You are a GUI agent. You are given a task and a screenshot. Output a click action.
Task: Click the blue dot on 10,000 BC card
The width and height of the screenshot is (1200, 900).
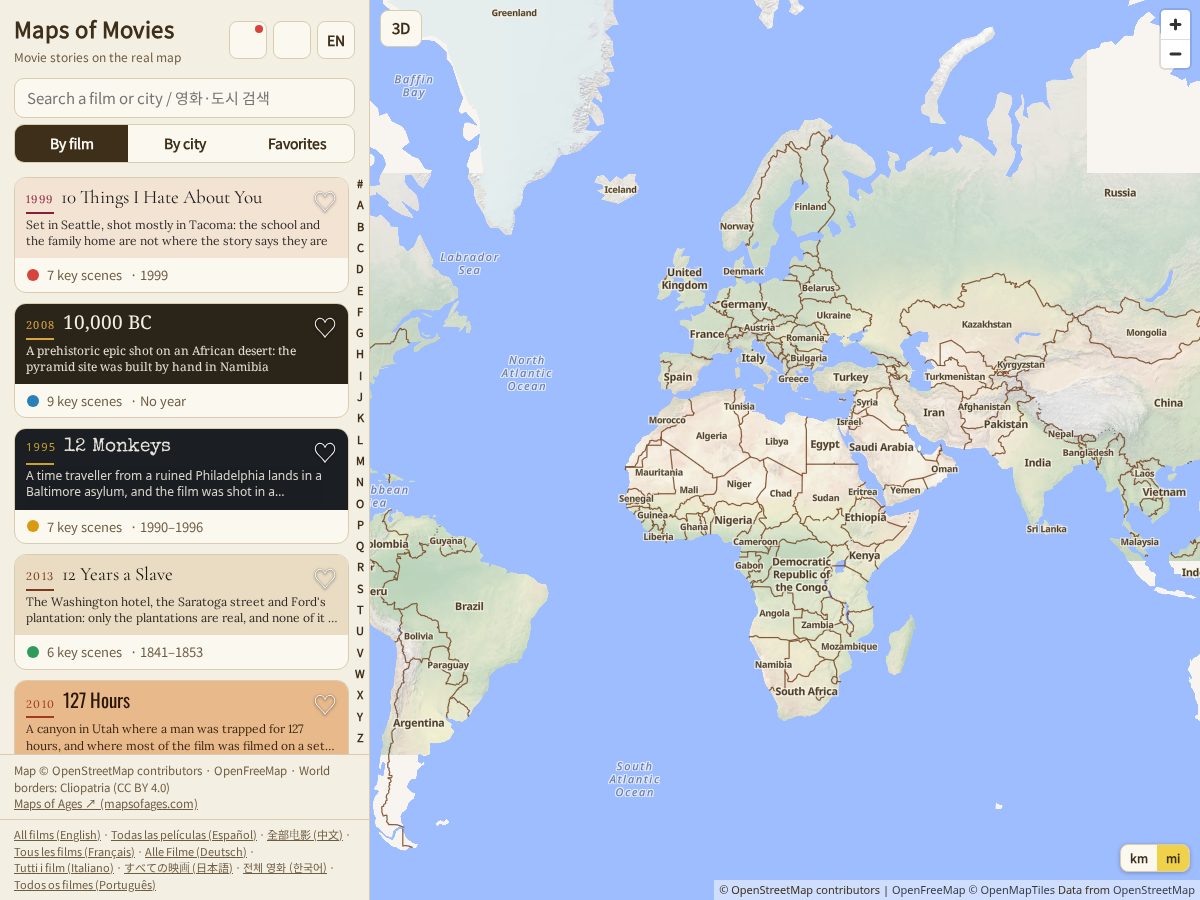click(33, 401)
